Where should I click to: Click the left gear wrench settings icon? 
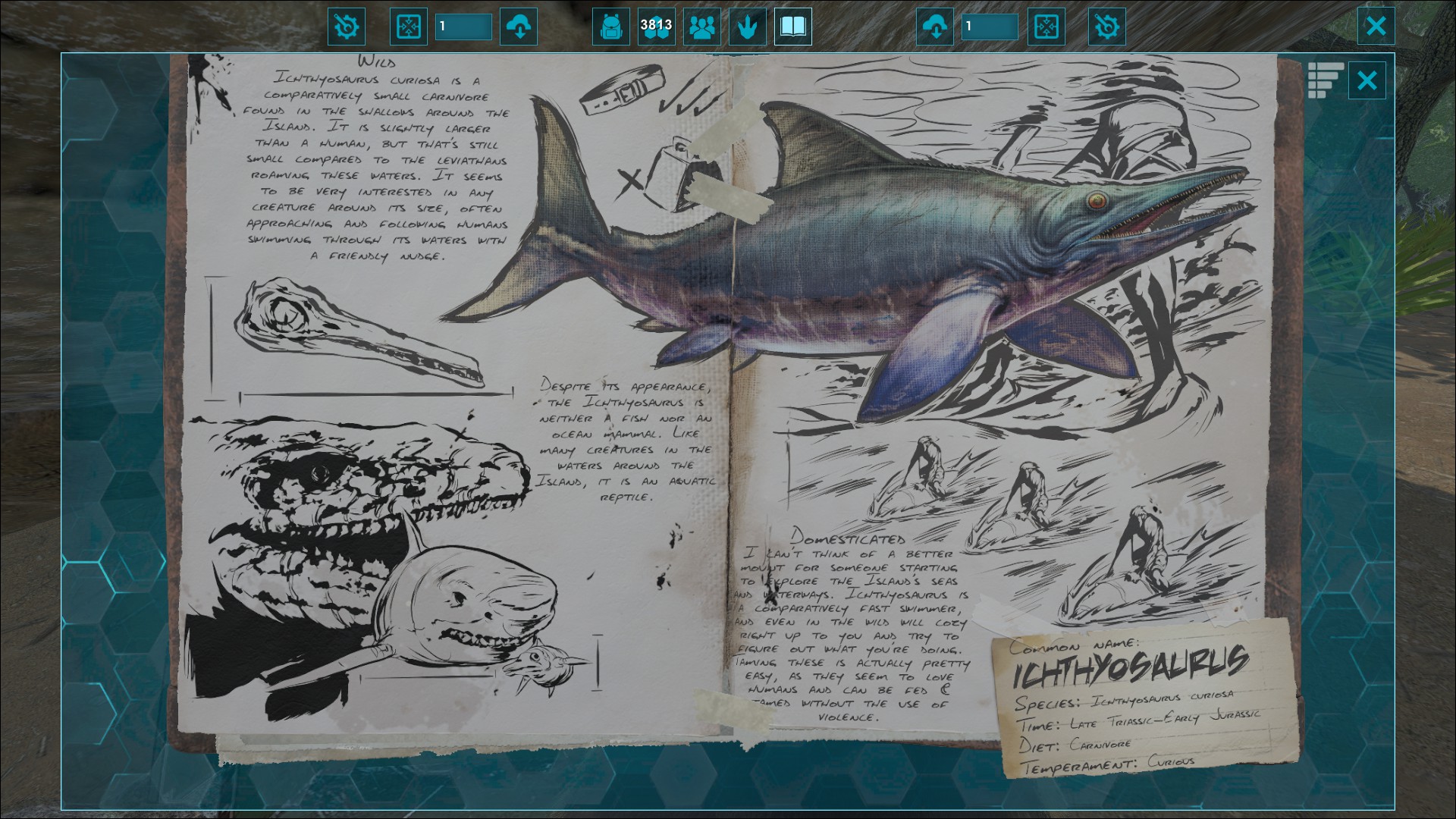point(347,27)
